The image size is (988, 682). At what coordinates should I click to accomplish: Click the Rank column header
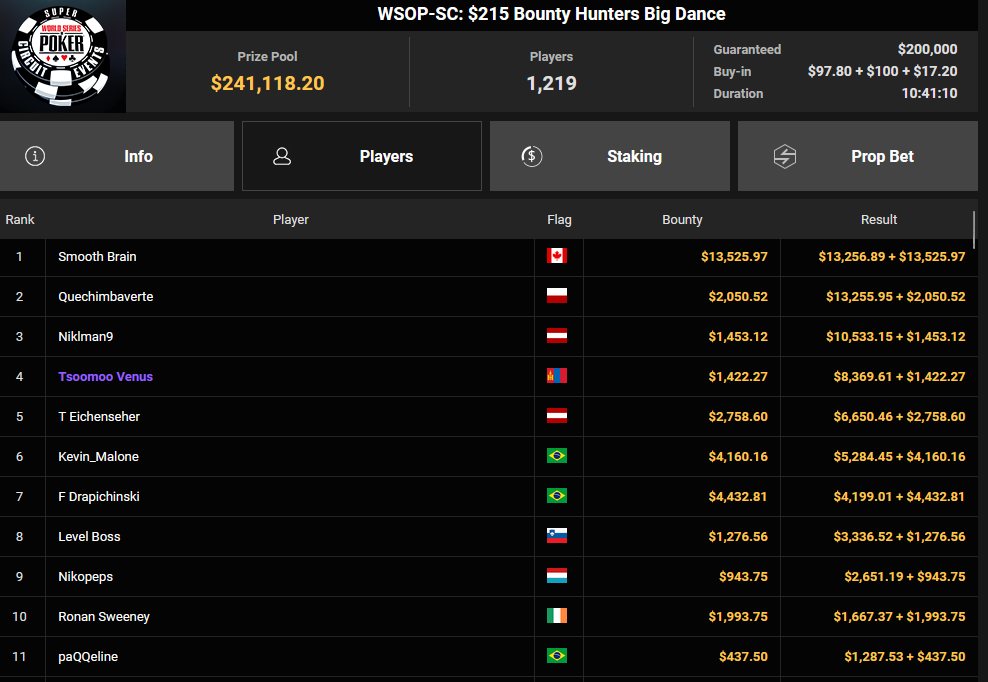(x=20, y=220)
